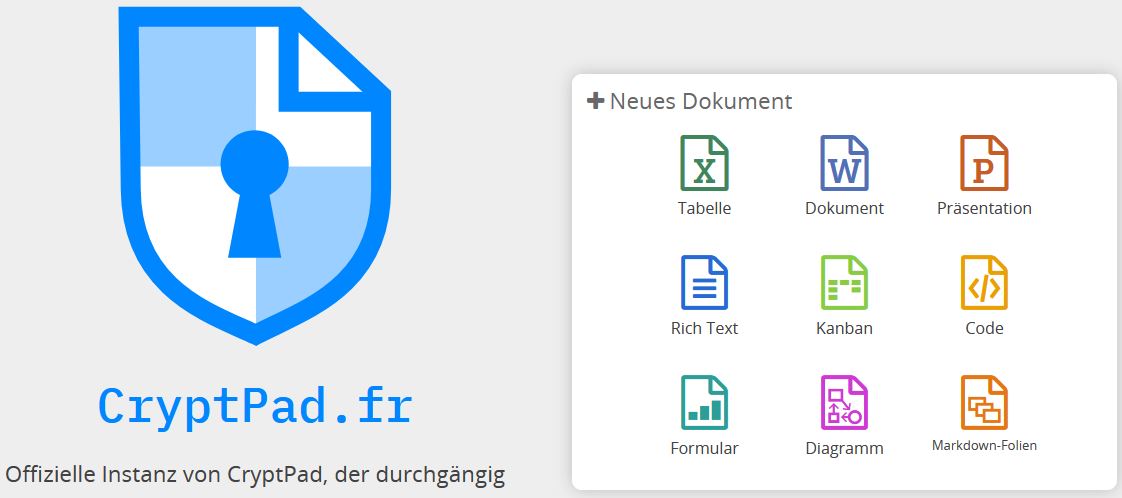The height and width of the screenshot is (498, 1122).
Task: Open the orange Markdown-Folien icon
Action: pos(984,402)
